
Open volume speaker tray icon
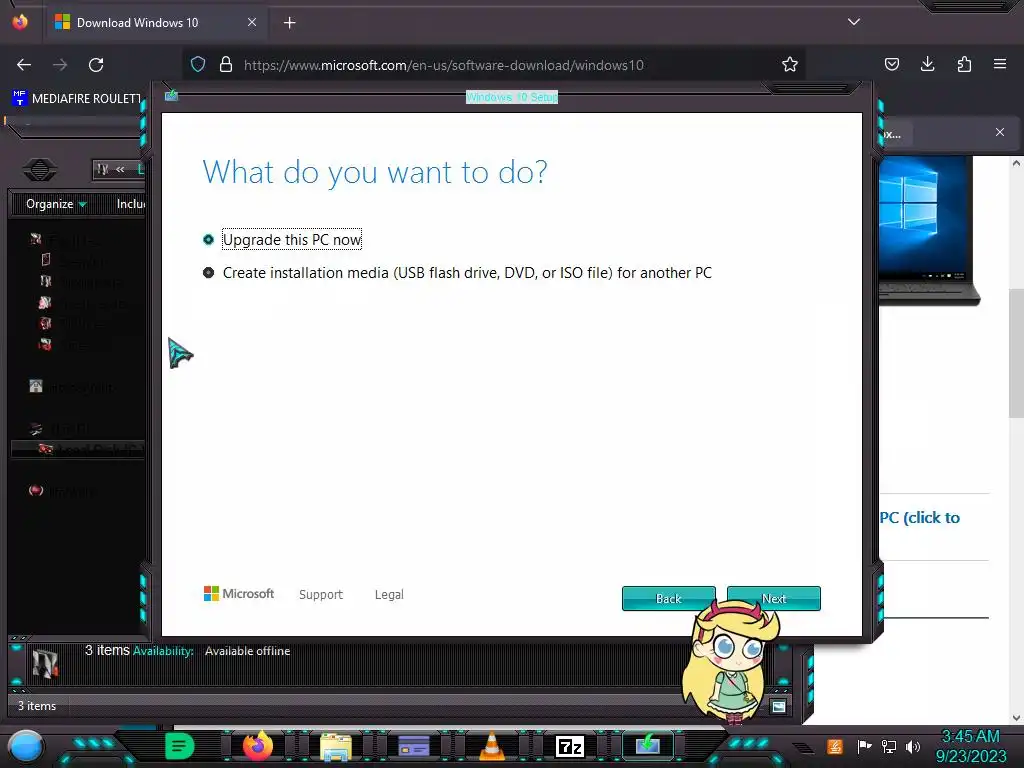click(x=913, y=746)
